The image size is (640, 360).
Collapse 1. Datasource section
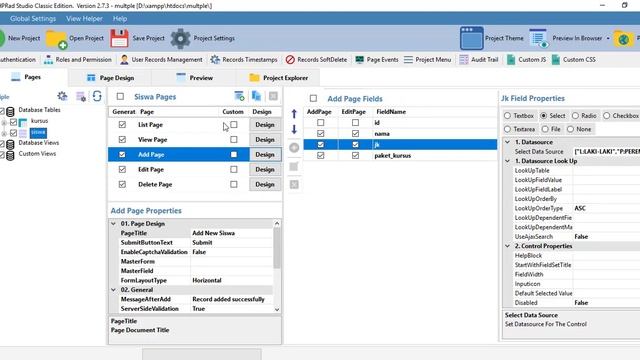[x=507, y=142]
